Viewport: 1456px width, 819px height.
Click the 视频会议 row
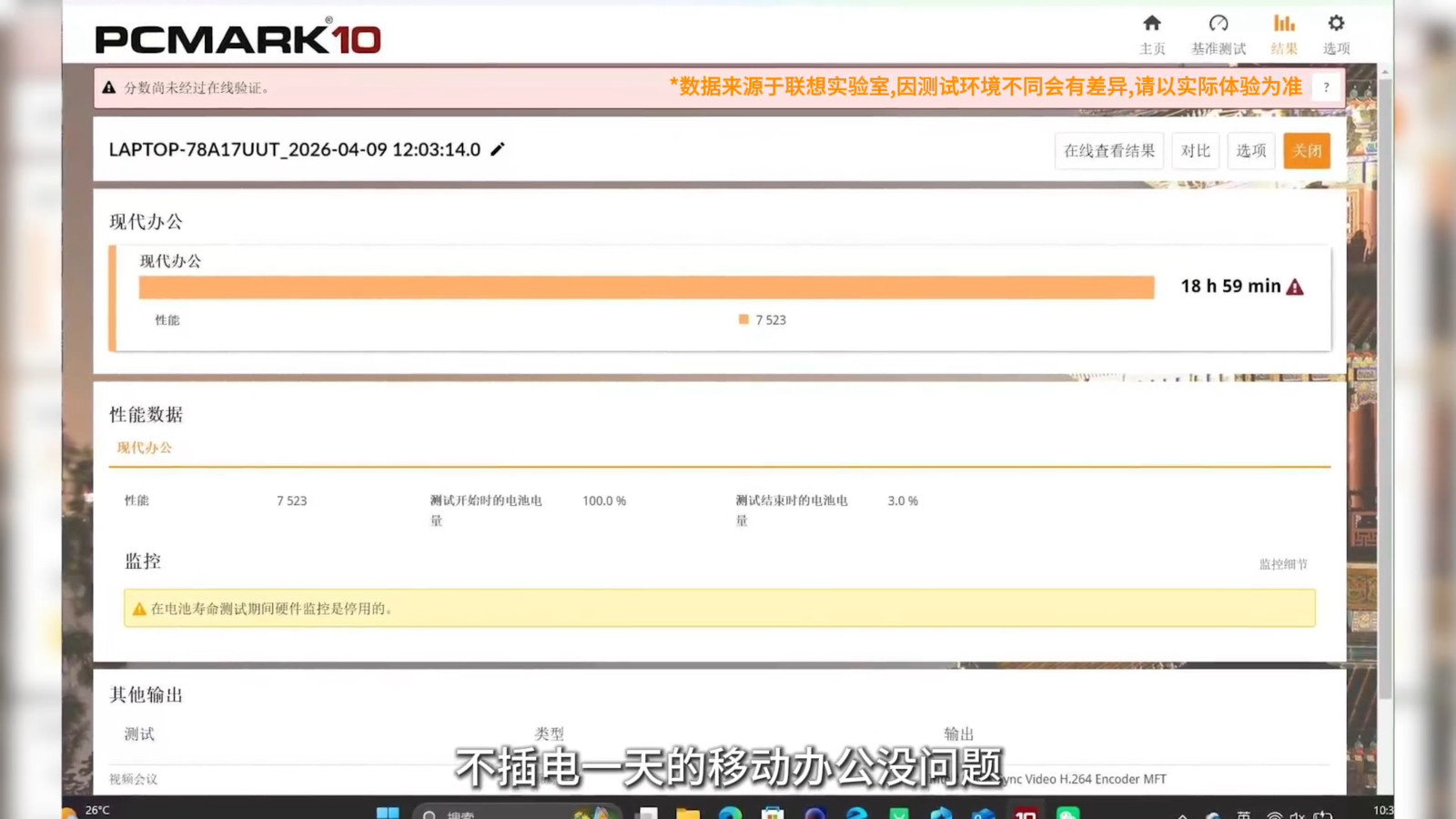719,779
